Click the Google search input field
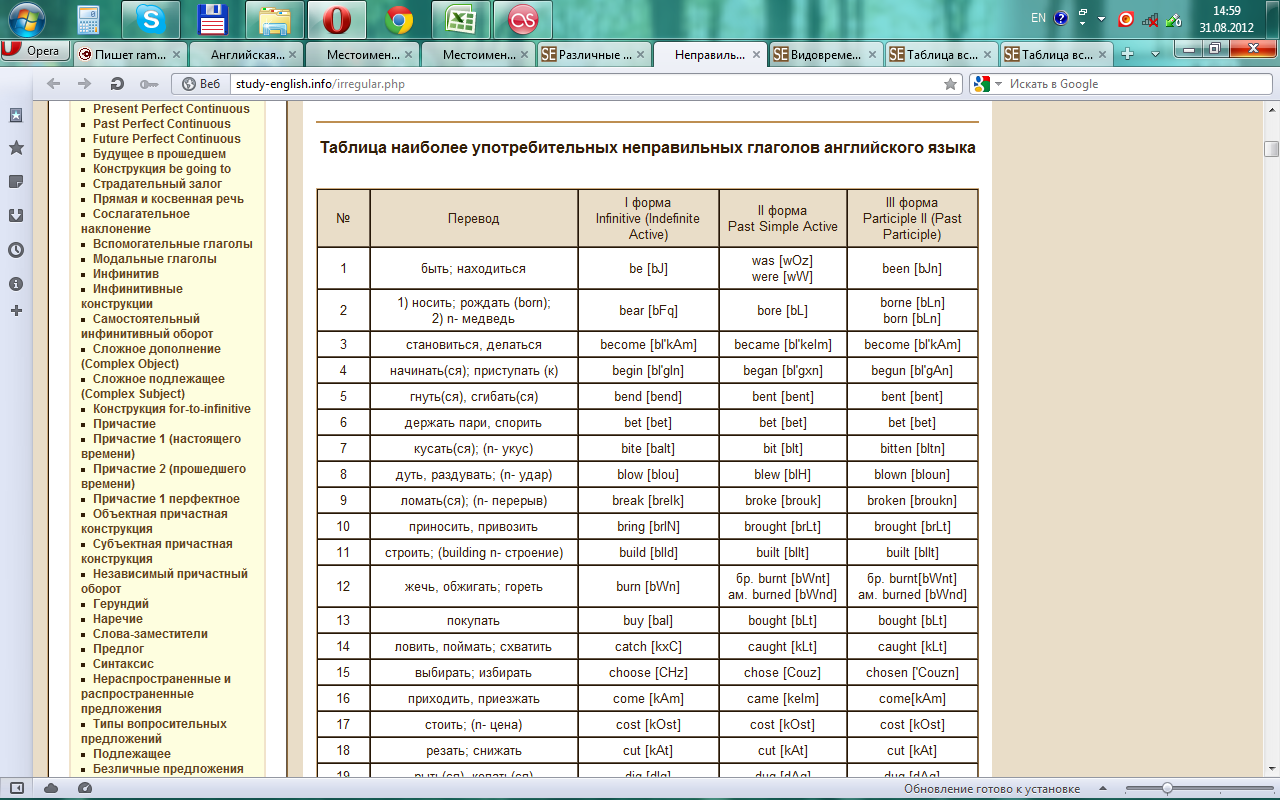This screenshot has width=1280, height=800. pos(1135,84)
